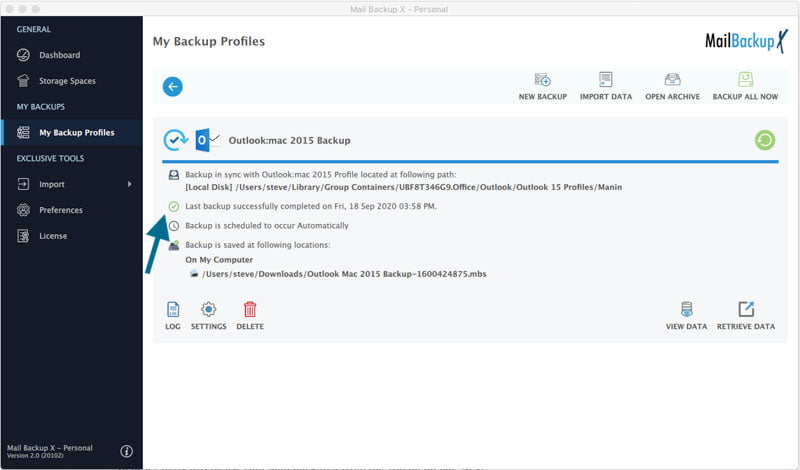Click the Outlook app icon
The height and width of the screenshot is (470, 800).
point(207,140)
